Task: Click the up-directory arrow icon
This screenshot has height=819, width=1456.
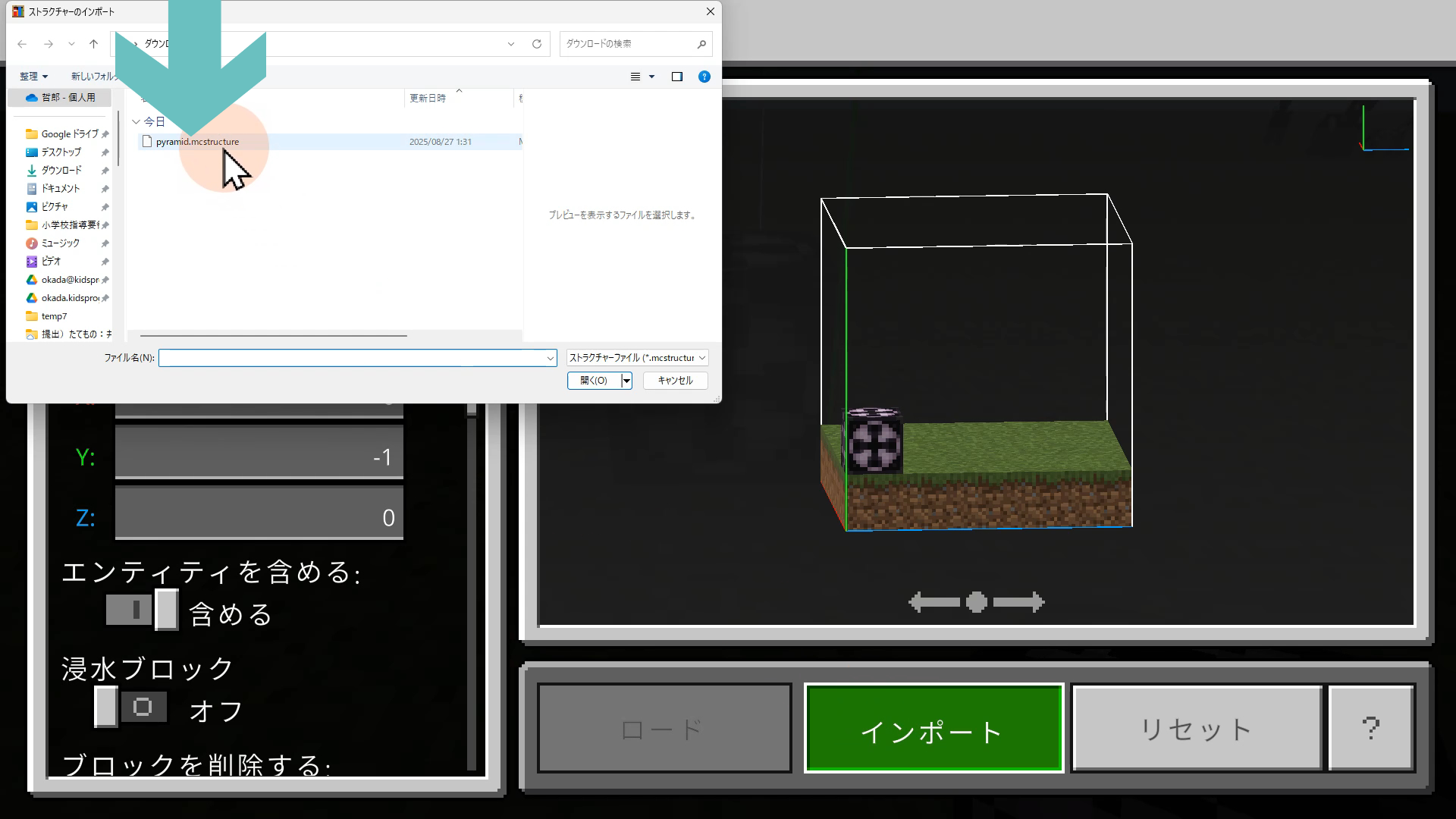Action: pos(93,44)
